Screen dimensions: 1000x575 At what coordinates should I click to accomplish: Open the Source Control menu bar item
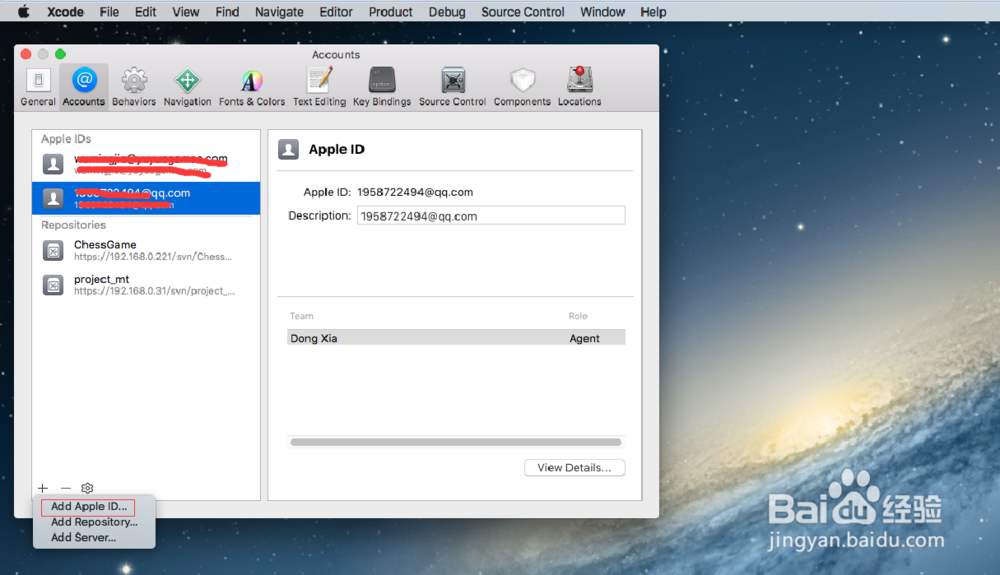tap(522, 11)
